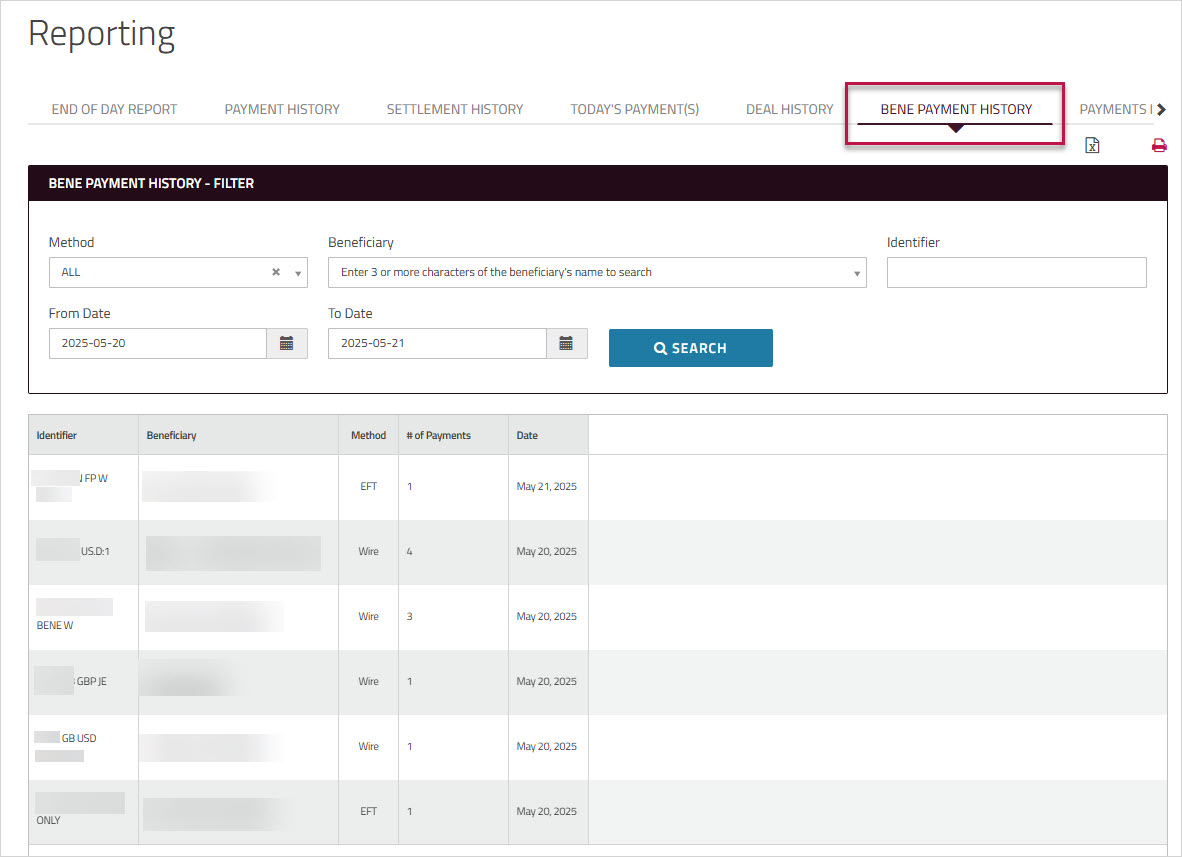The width and height of the screenshot is (1182, 857).
Task: Print the Bene Payment History report
Action: [x=1159, y=145]
